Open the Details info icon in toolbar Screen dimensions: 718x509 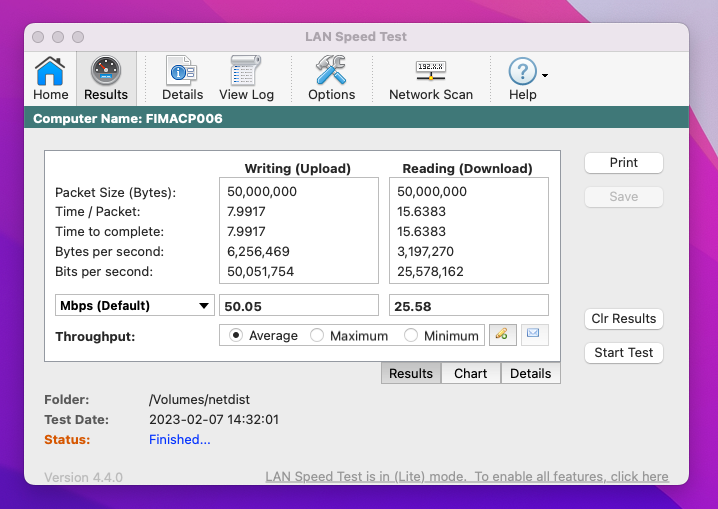182,78
